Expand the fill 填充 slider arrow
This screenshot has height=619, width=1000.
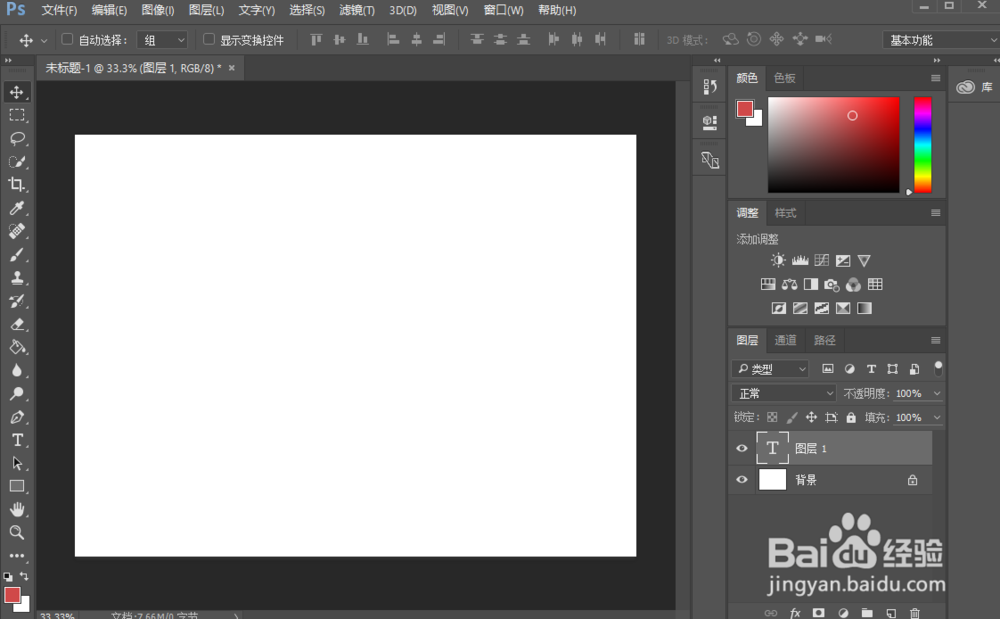click(x=937, y=418)
